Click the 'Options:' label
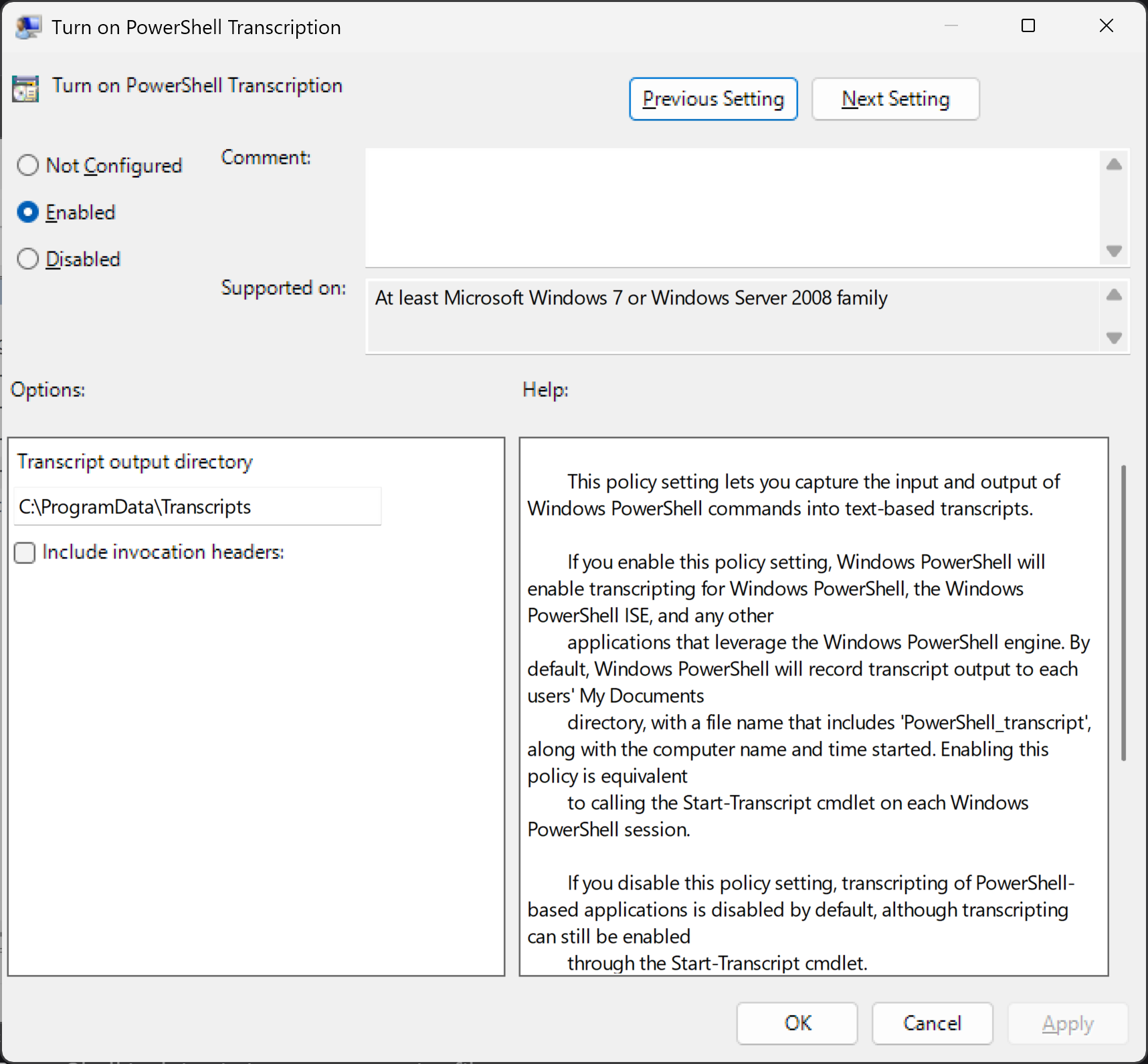 (48, 390)
